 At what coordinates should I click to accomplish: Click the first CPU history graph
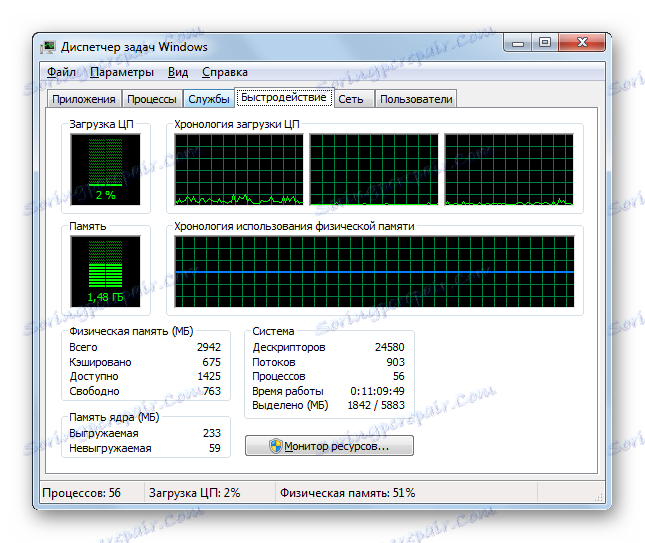[239, 169]
